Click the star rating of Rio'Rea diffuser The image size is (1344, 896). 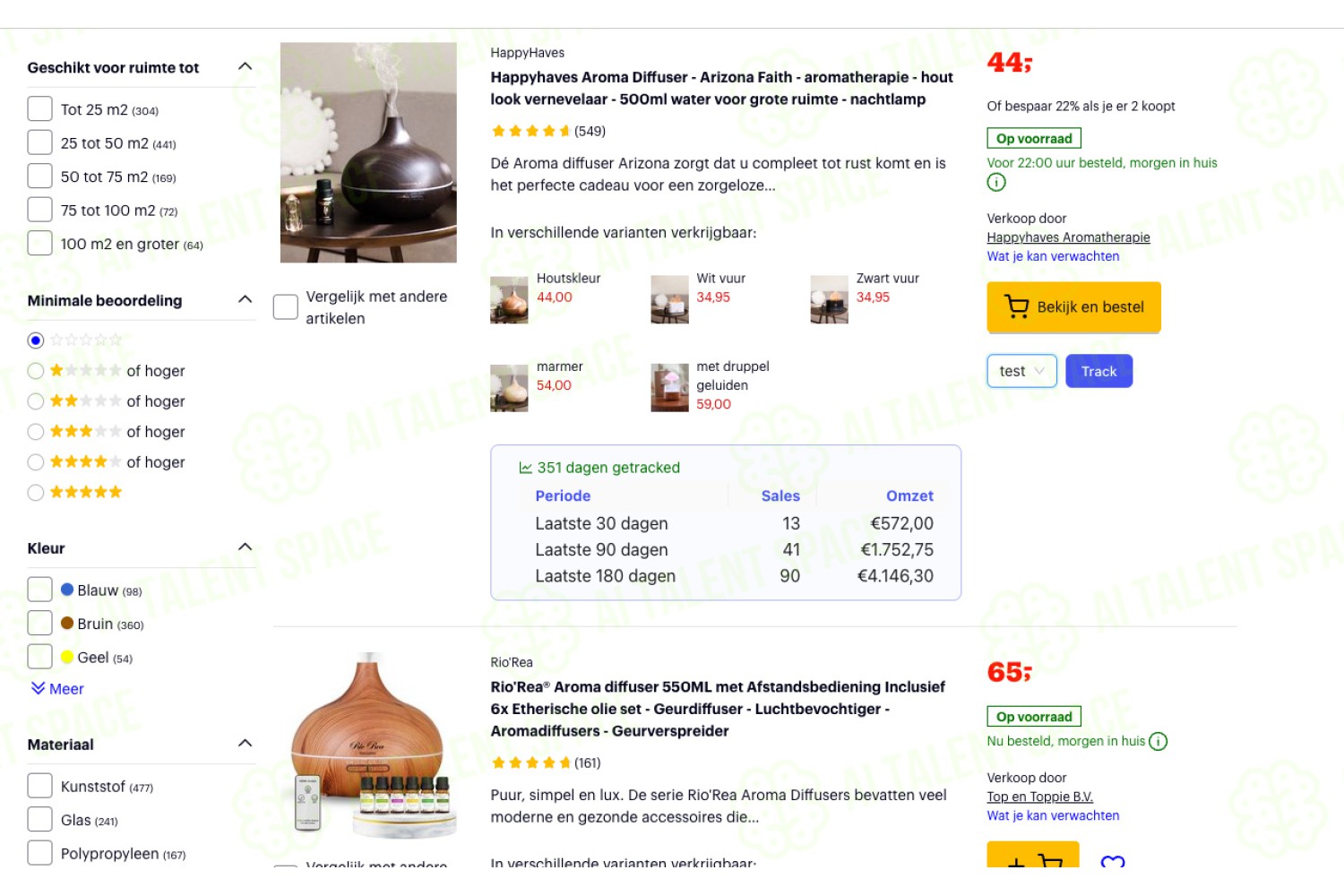(x=530, y=763)
